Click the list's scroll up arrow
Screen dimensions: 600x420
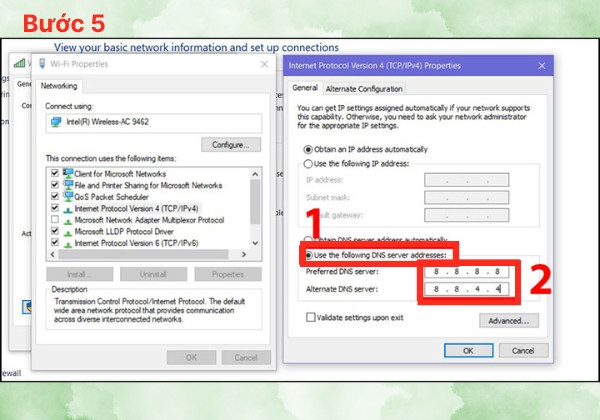pyautogui.click(x=255, y=174)
